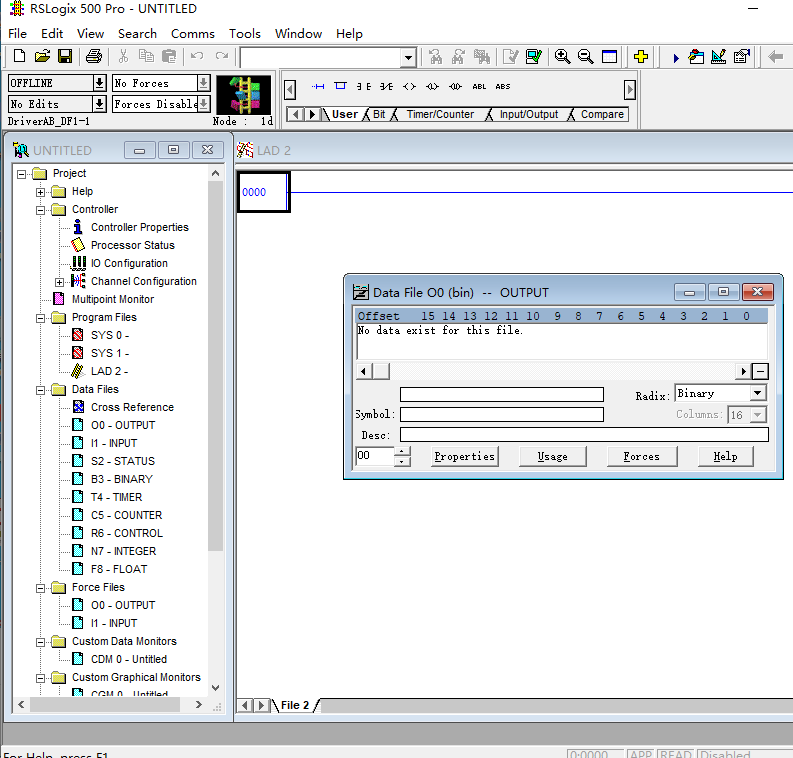Click the Print toolbar icon
This screenshot has height=758, width=793.
point(93,57)
